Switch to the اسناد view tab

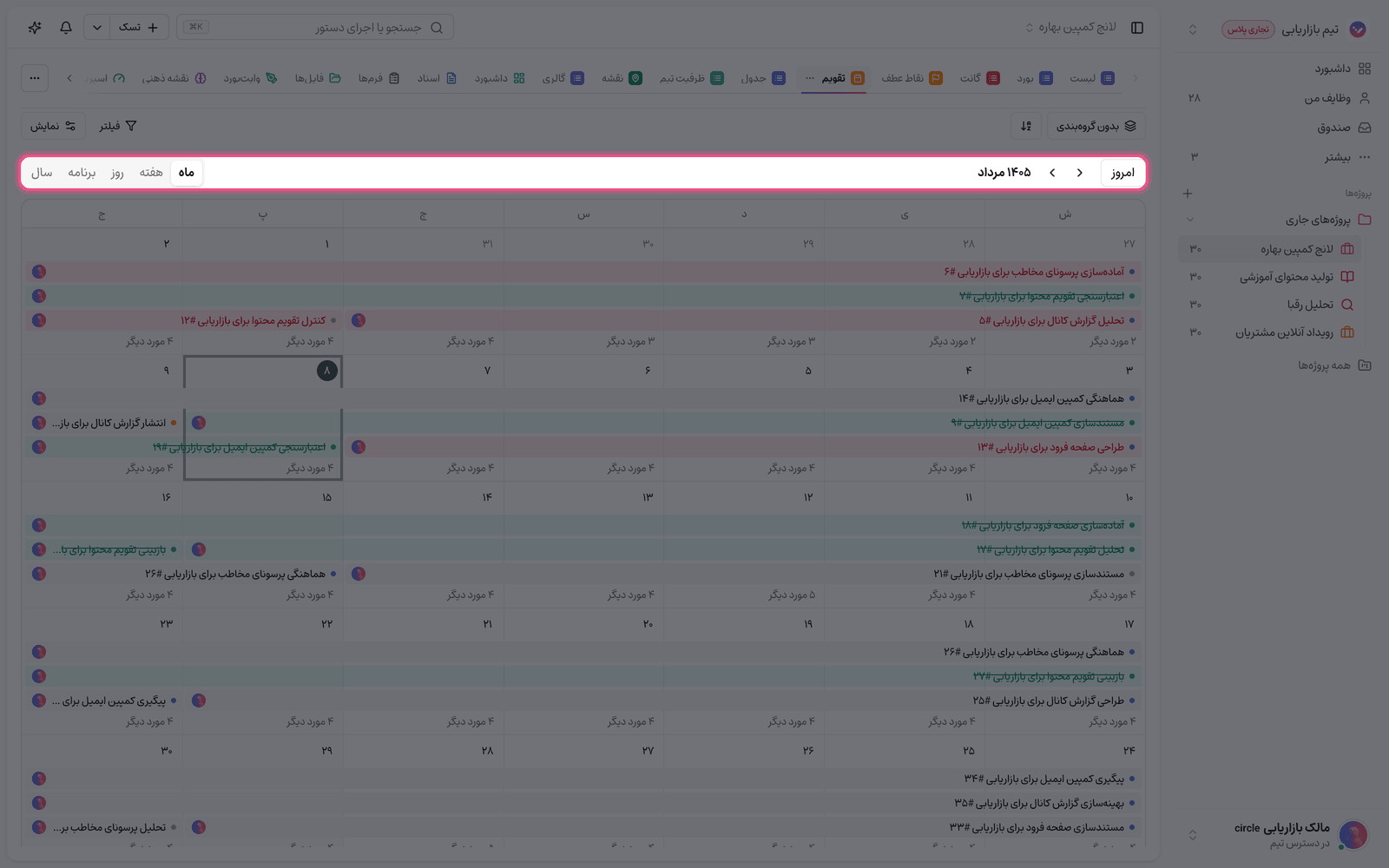point(437,78)
